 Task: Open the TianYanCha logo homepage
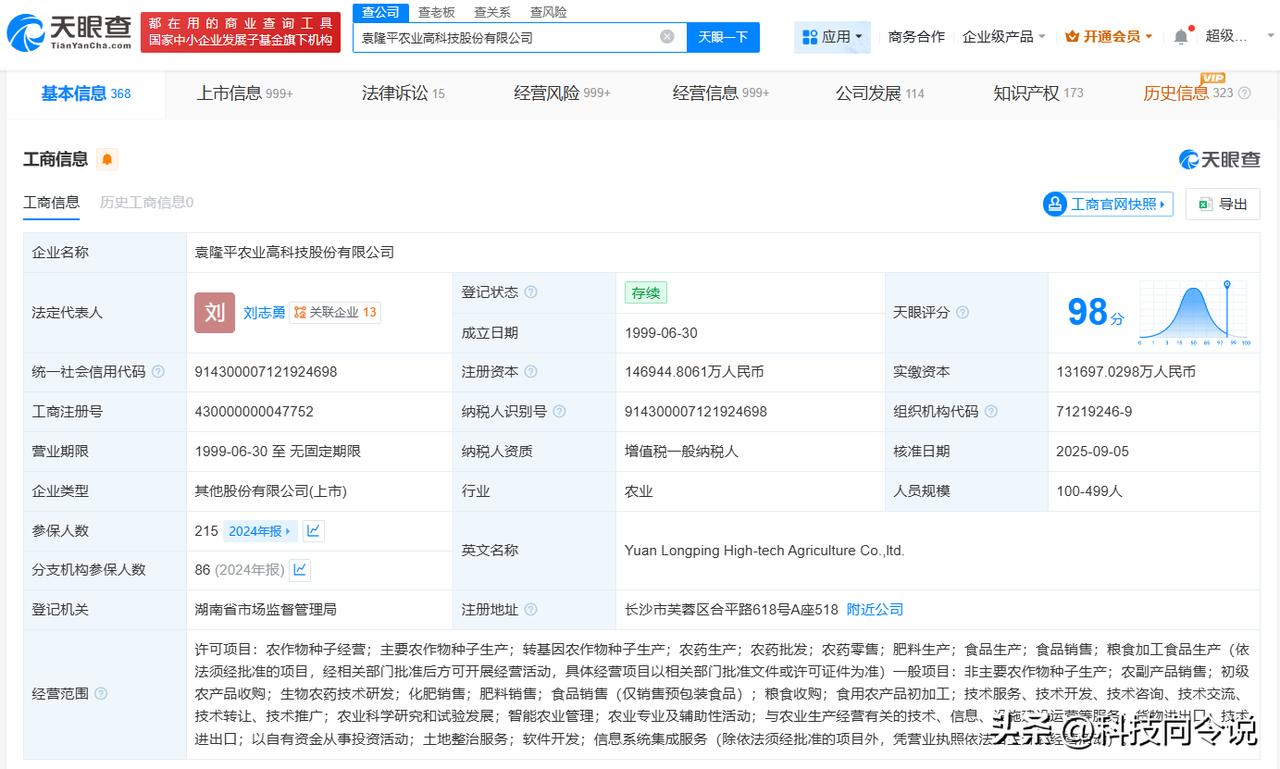[68, 32]
